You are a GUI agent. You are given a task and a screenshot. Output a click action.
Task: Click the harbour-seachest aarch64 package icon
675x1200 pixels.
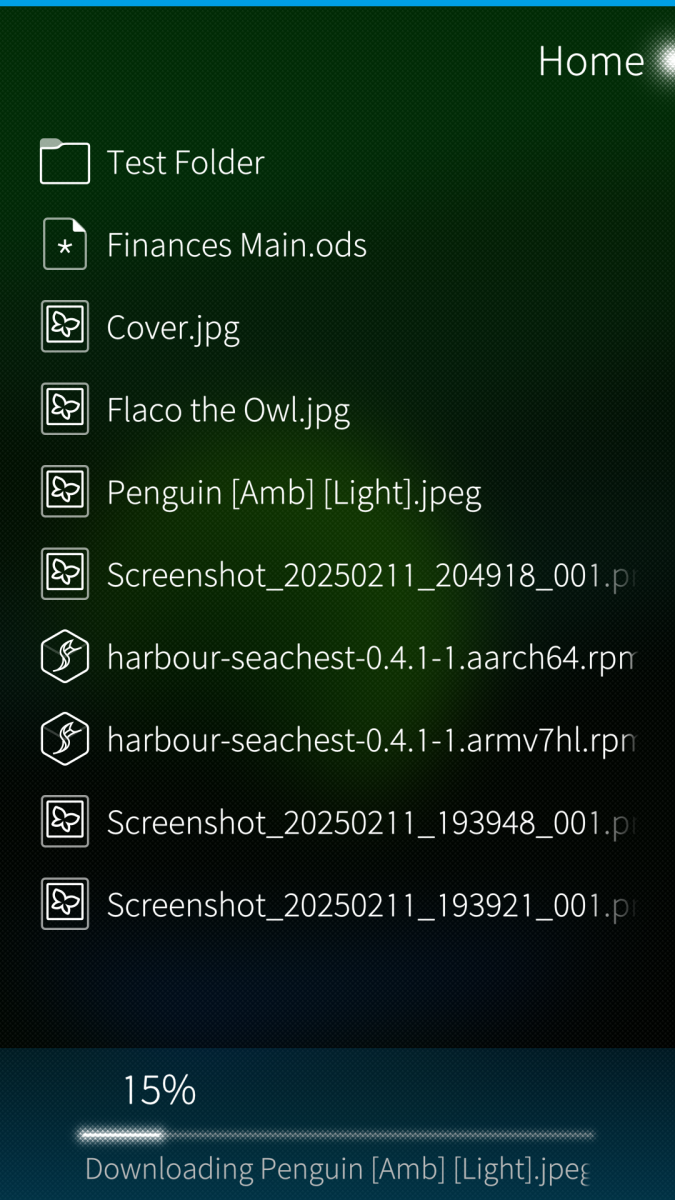point(65,657)
